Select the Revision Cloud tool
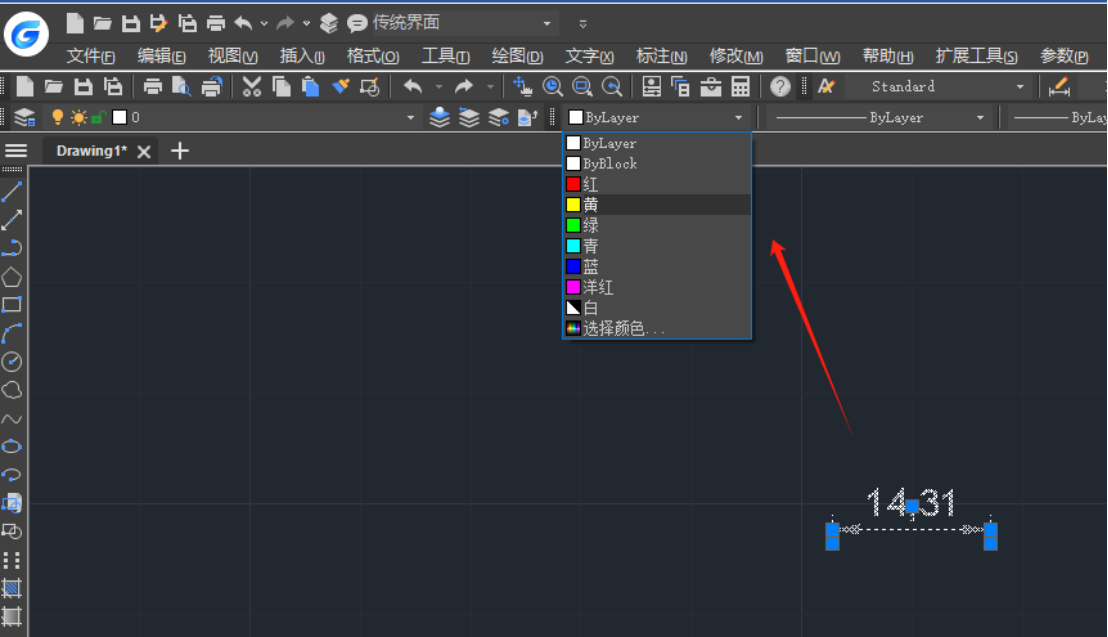Image resolution: width=1108 pixels, height=637 pixels. tap(12, 390)
